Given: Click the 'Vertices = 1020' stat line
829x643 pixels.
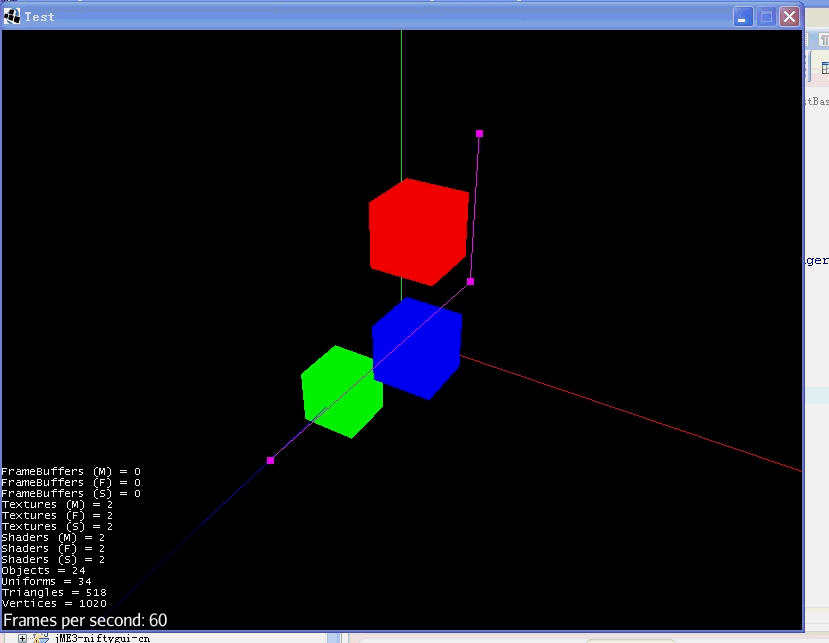Looking at the screenshot, I should (54, 603).
